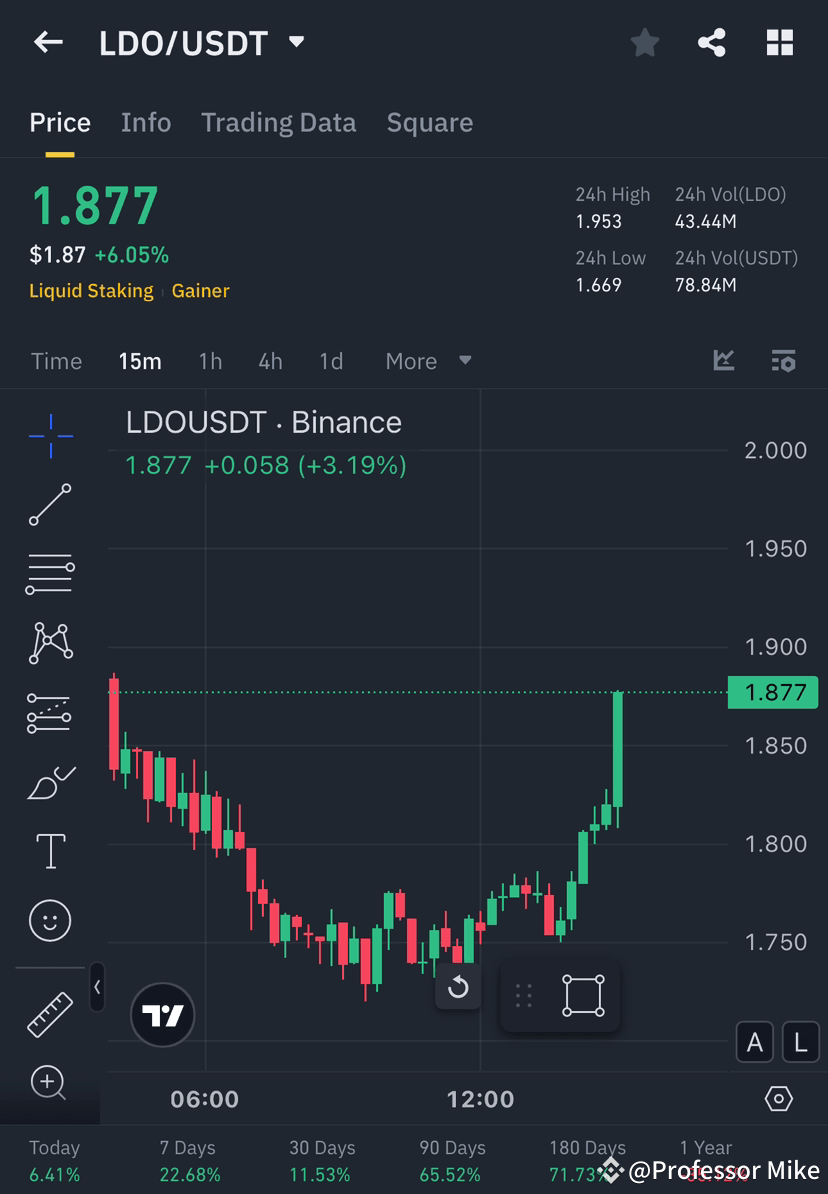Open chart settings via the gear icon

(x=779, y=1098)
